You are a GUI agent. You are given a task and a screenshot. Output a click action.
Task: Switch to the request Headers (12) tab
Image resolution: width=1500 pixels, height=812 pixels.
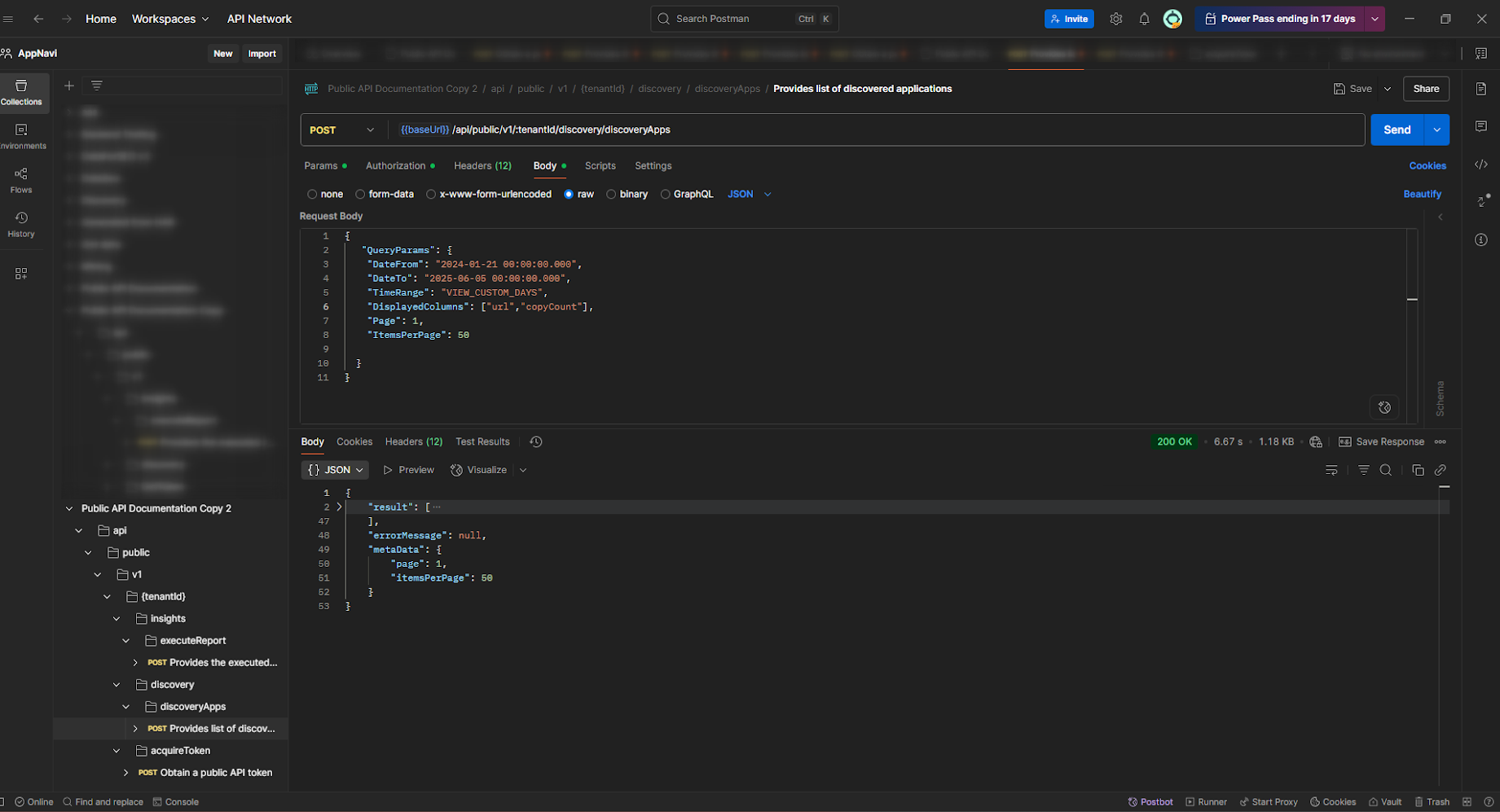point(482,165)
